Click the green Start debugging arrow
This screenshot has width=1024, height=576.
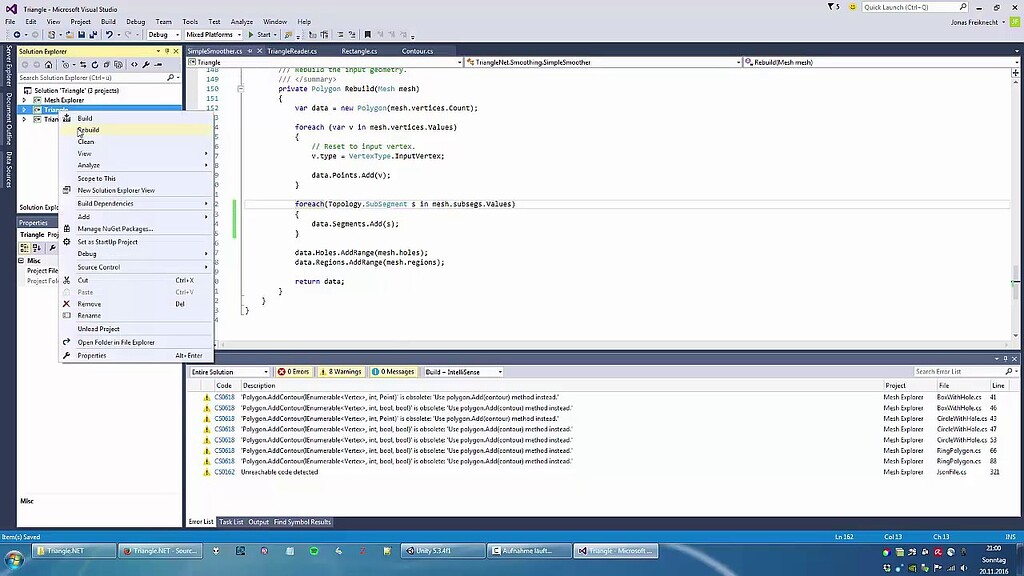coord(250,34)
